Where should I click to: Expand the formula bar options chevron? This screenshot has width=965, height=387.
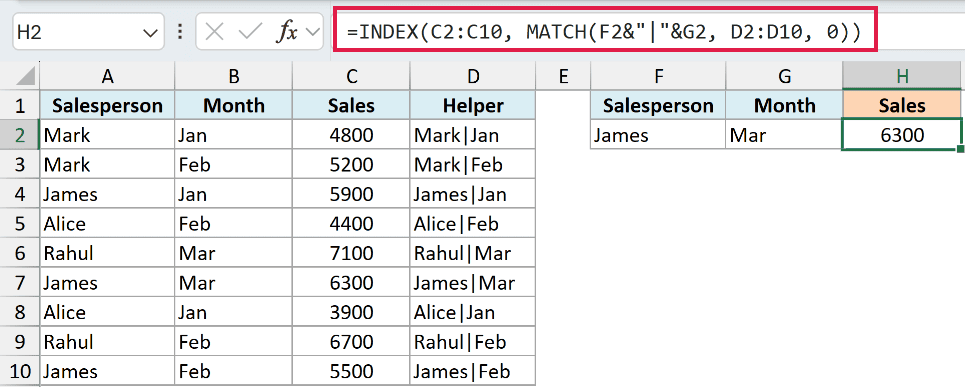[313, 33]
